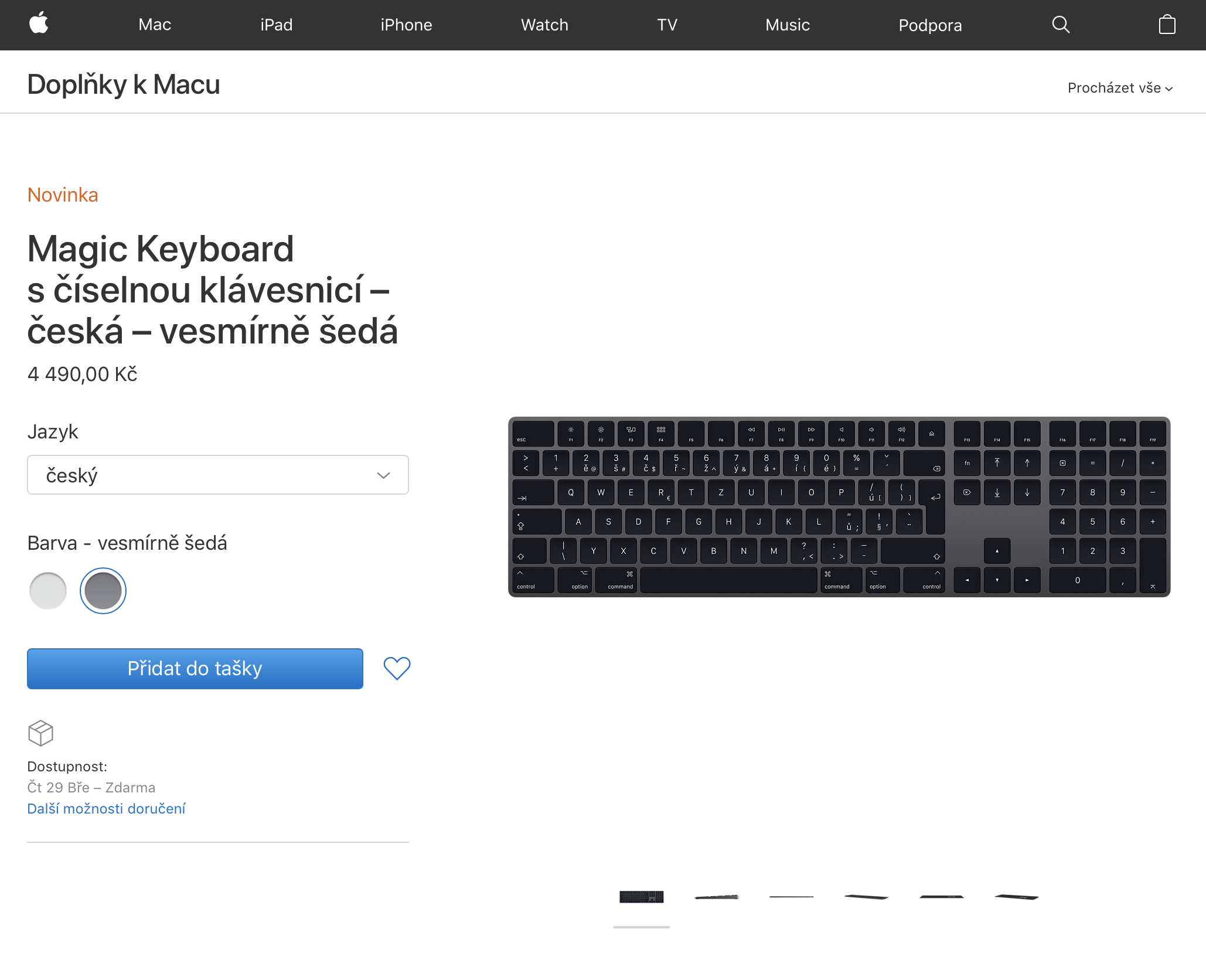1206x980 pixels.
Task: Select the space gray color option
Action: (x=103, y=591)
